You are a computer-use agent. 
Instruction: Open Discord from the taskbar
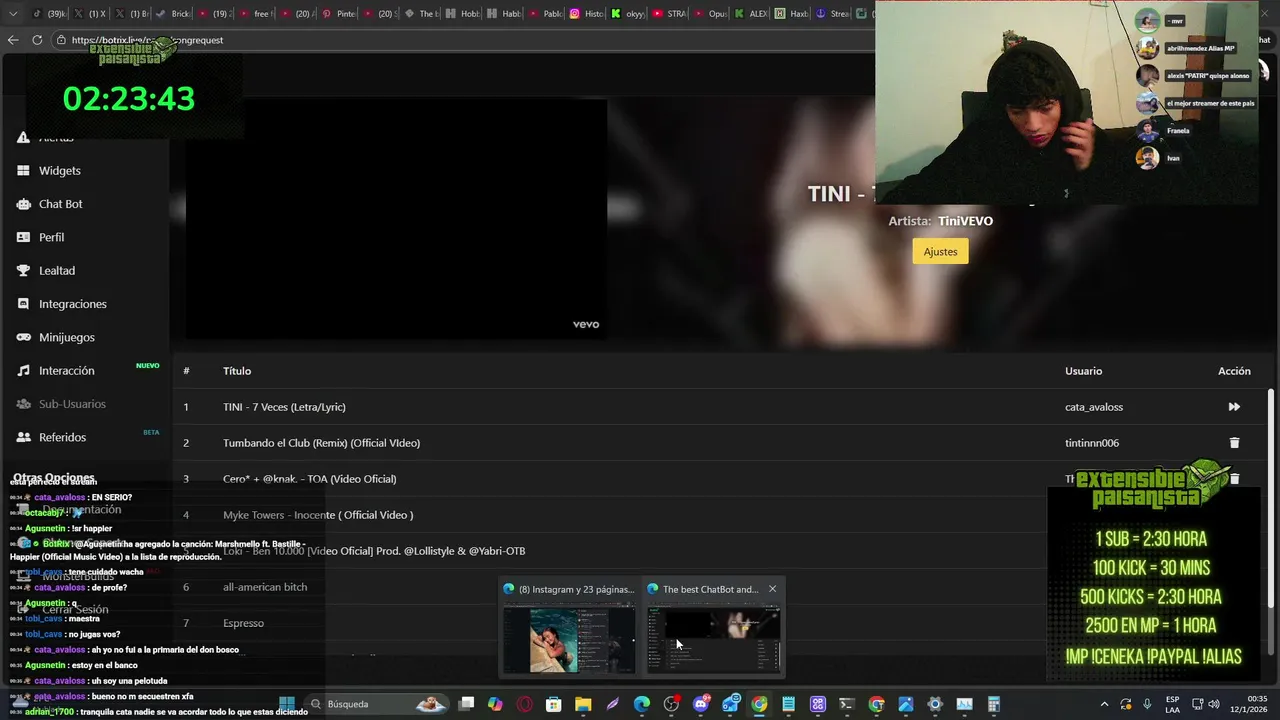point(701,704)
